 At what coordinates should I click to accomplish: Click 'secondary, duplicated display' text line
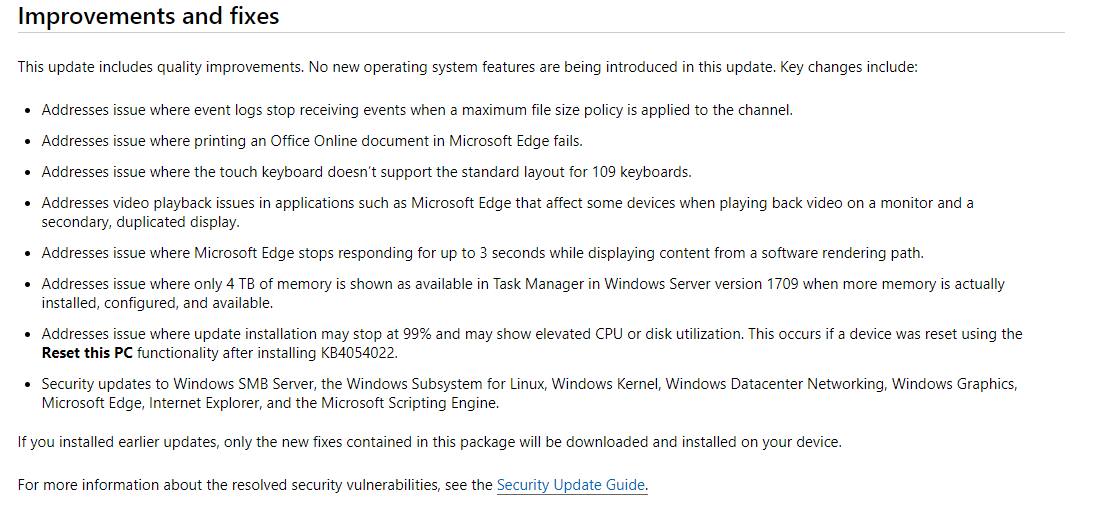click(140, 222)
